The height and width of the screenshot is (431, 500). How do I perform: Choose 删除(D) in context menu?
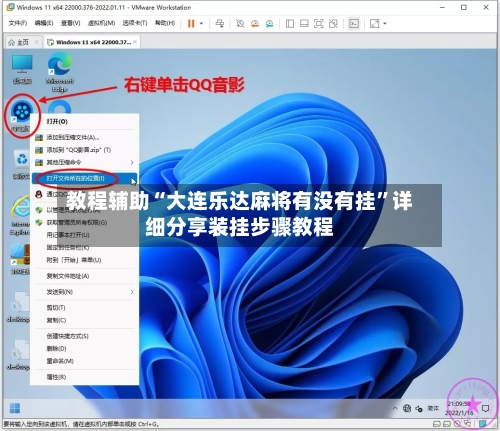pos(84,349)
